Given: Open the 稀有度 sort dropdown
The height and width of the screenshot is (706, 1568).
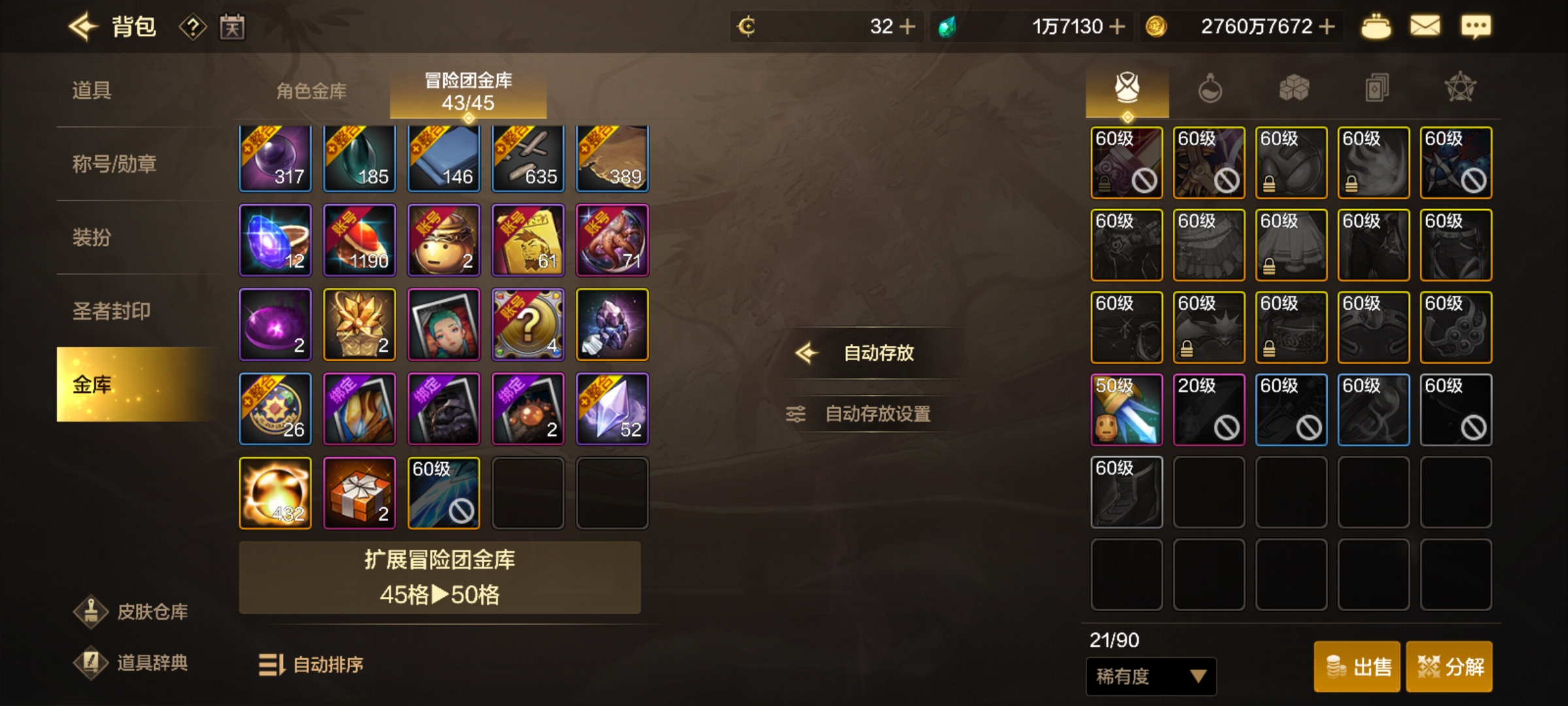Looking at the screenshot, I should pyautogui.click(x=1151, y=677).
